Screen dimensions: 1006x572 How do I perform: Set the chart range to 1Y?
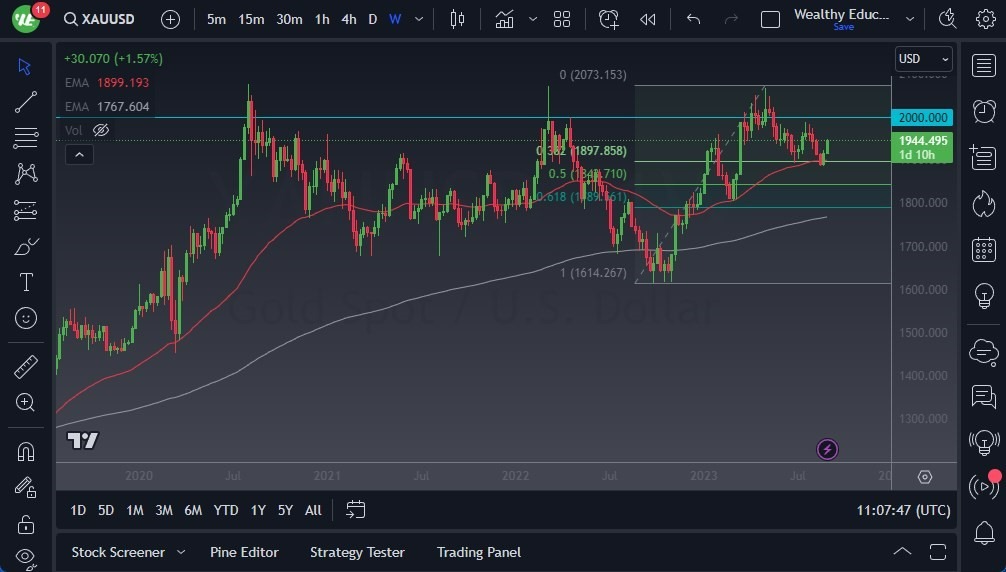click(258, 510)
